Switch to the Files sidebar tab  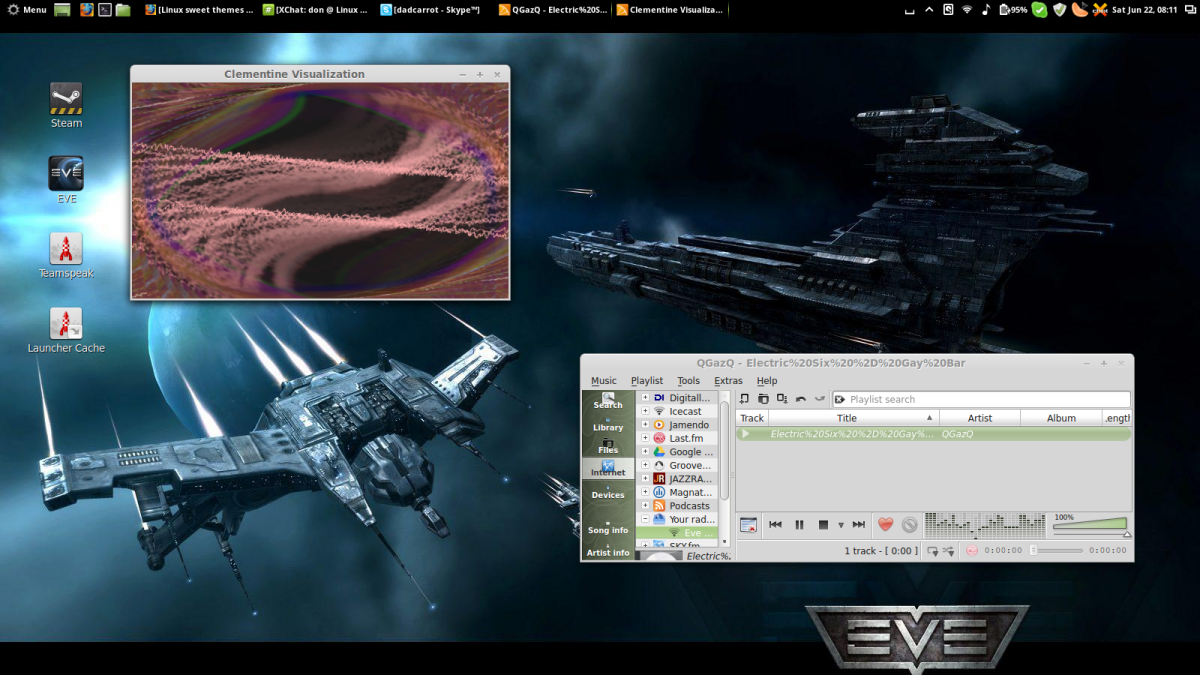tap(608, 446)
